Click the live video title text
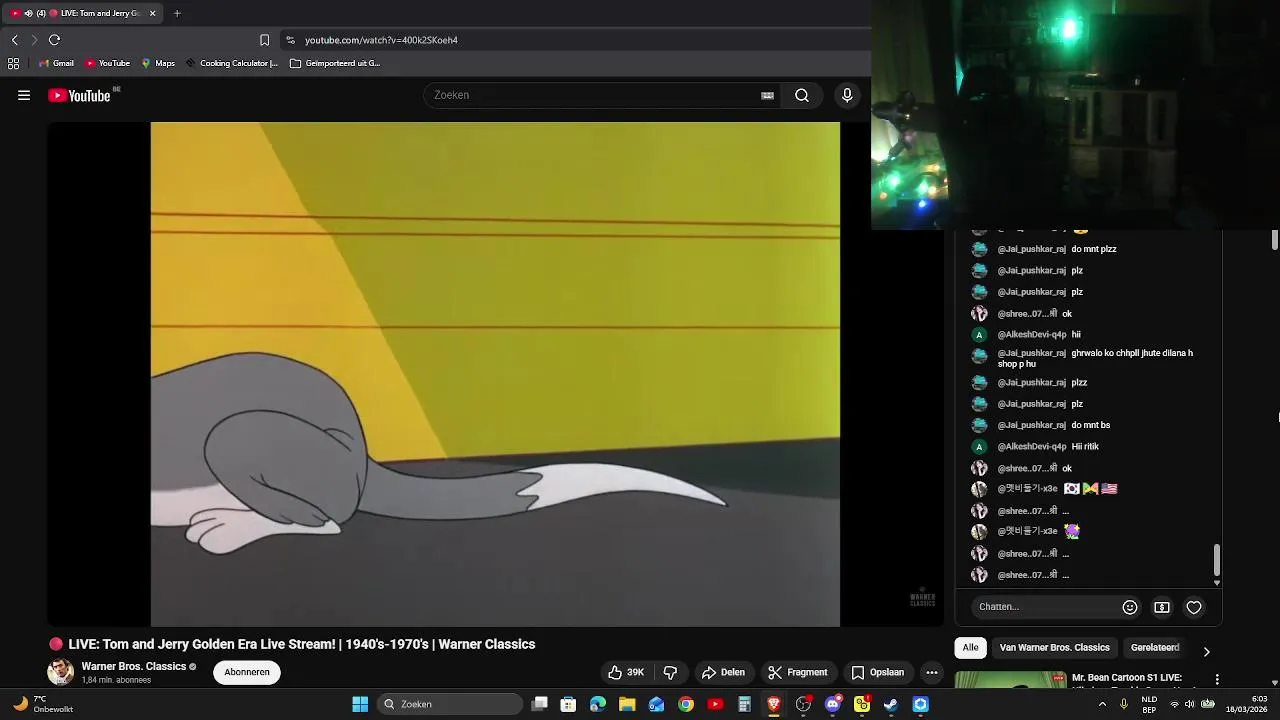 coord(302,645)
